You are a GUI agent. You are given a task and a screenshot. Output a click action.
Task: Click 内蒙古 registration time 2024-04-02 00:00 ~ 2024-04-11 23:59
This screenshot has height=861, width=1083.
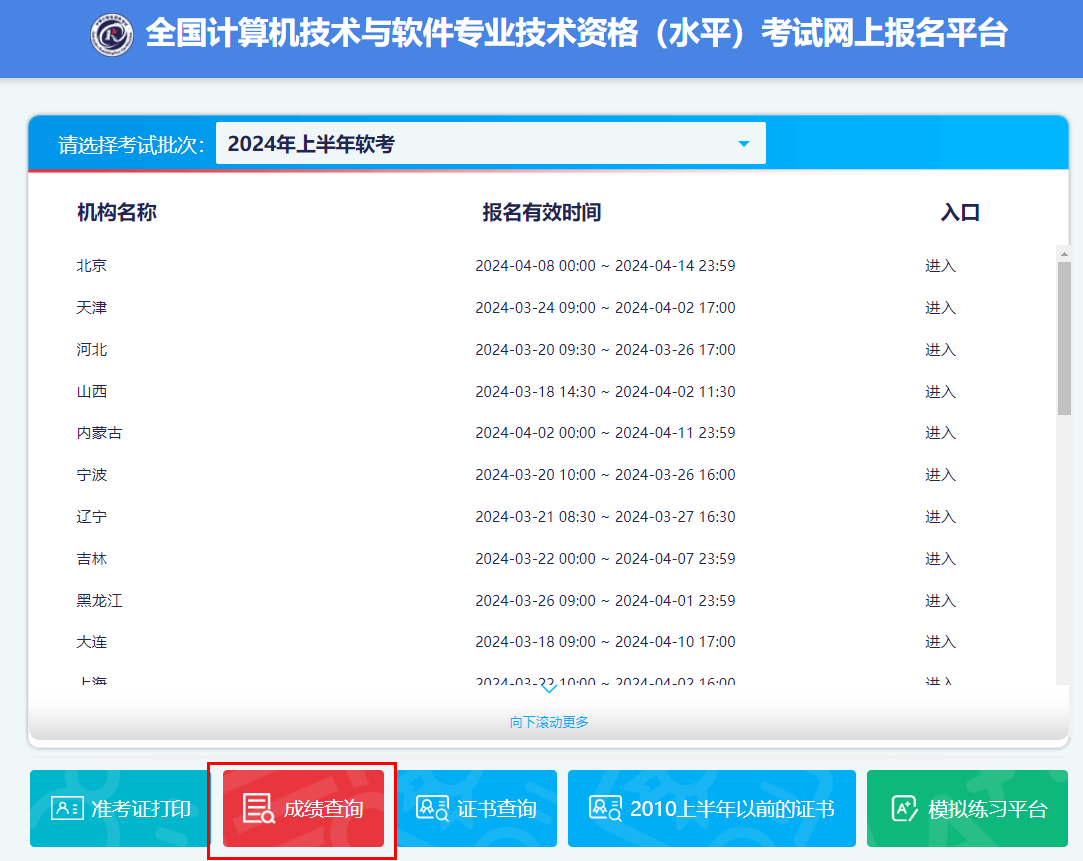click(605, 433)
